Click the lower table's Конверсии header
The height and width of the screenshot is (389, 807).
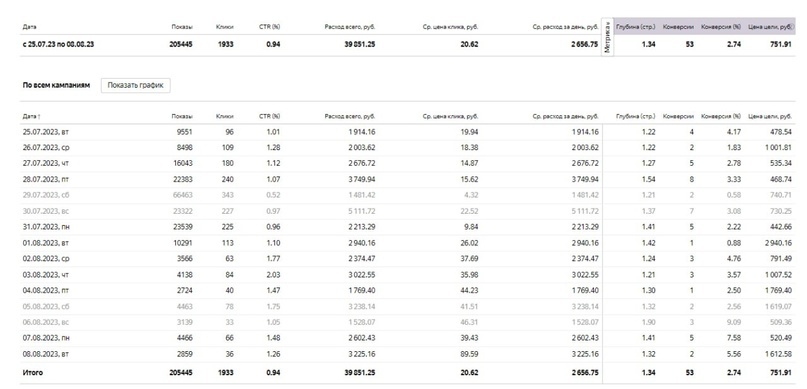click(x=678, y=116)
